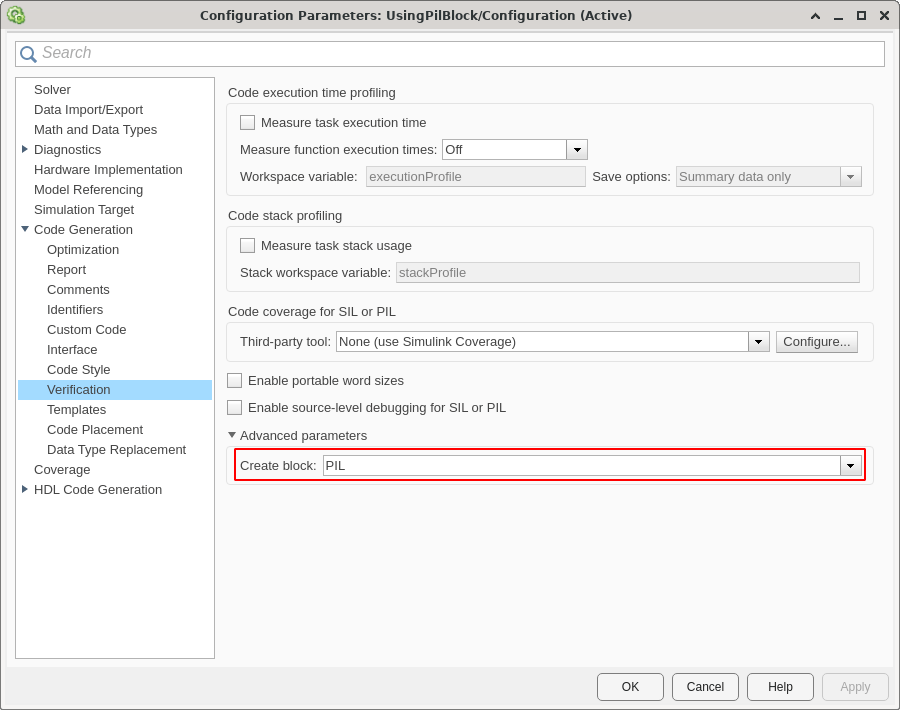Collapse the Code Generation tree node
Screen dimensions: 900x710
pos(24,229)
